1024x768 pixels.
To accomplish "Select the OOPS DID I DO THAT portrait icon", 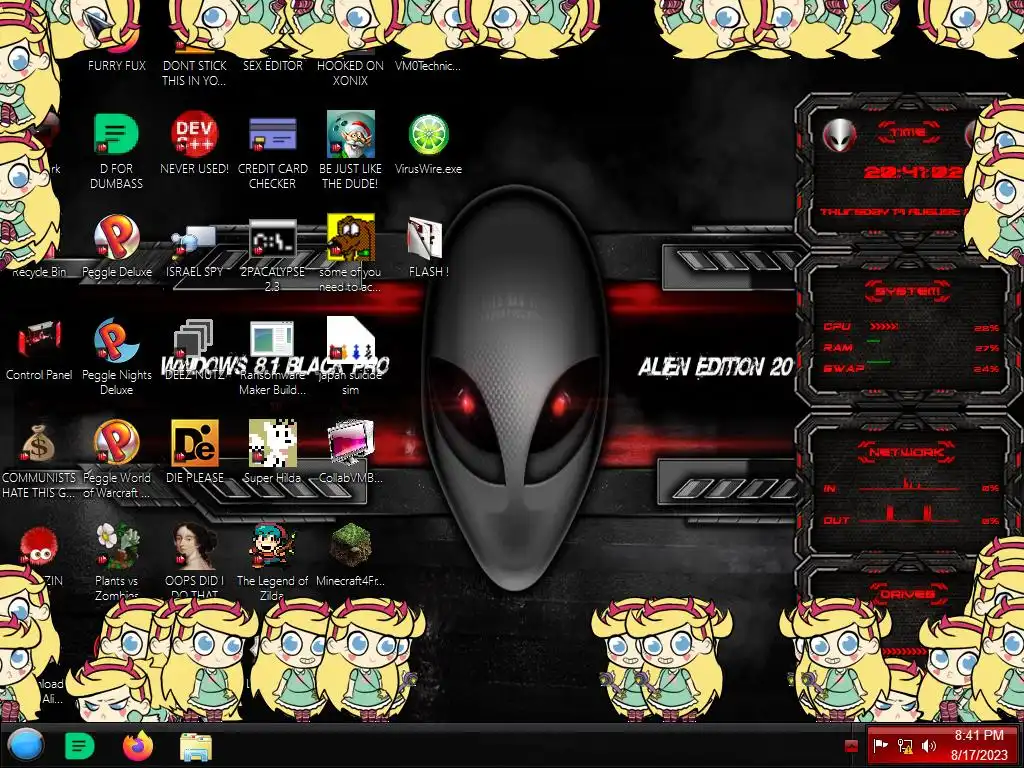I will [194, 545].
